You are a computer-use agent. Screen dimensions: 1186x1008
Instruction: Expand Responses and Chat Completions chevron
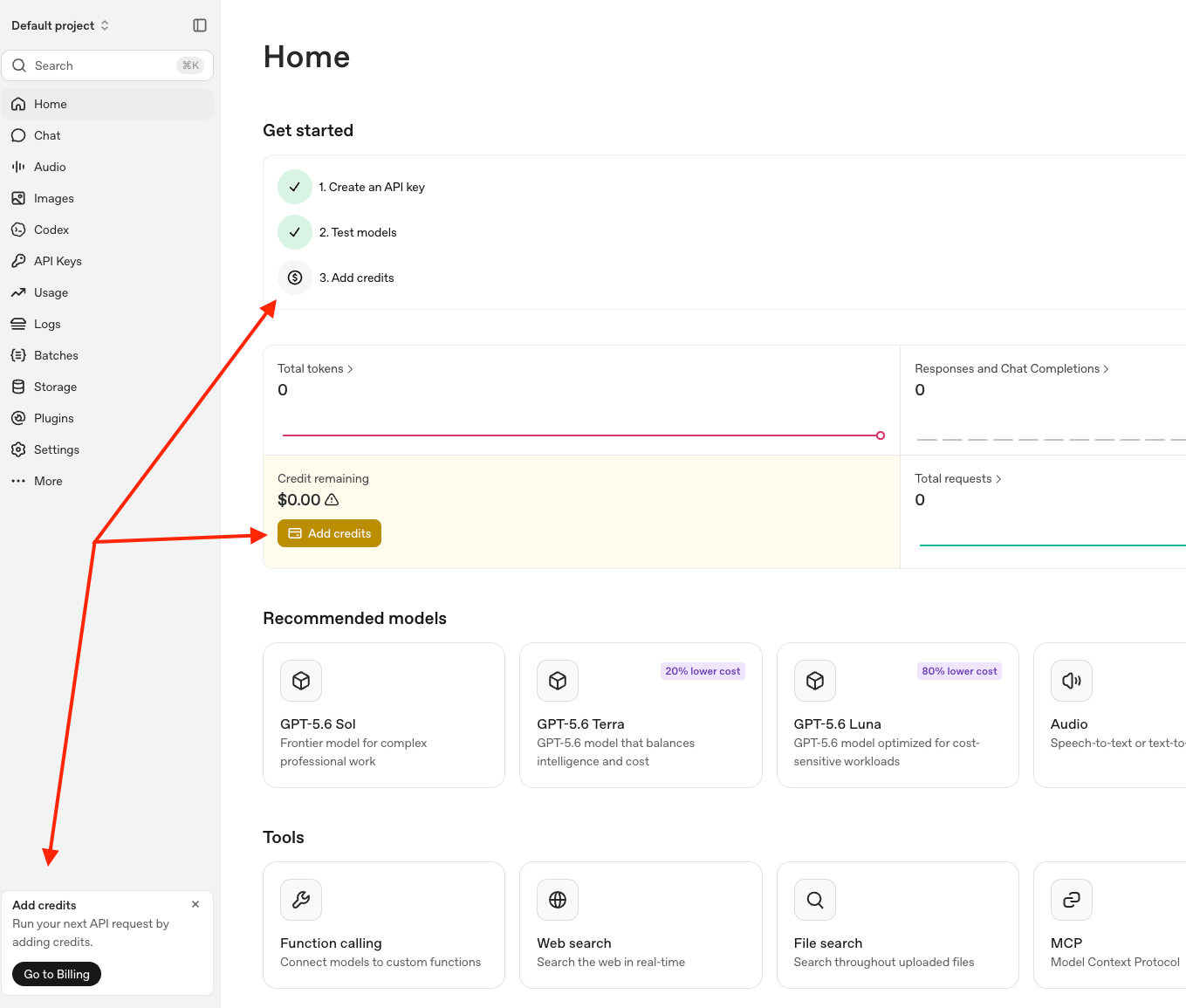[1106, 369]
